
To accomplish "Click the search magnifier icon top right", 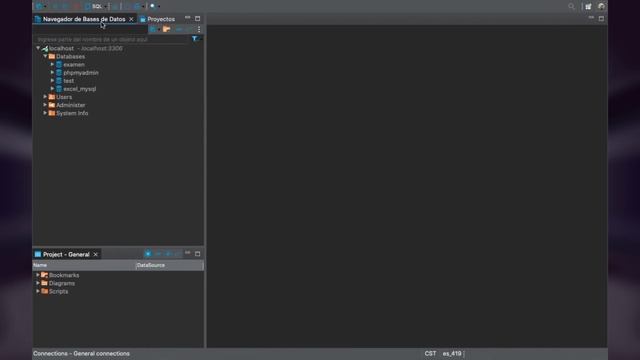I will pyautogui.click(x=571, y=7).
